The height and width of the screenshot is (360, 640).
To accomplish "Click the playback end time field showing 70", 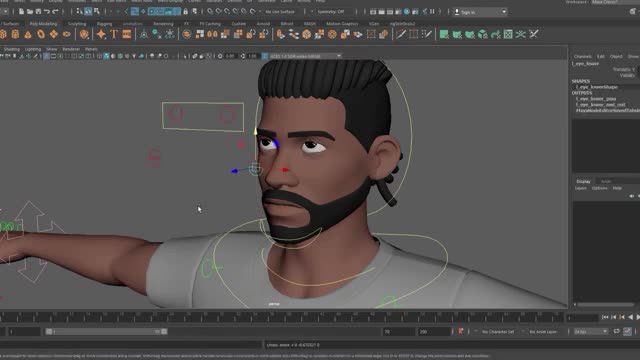I will coord(398,332).
